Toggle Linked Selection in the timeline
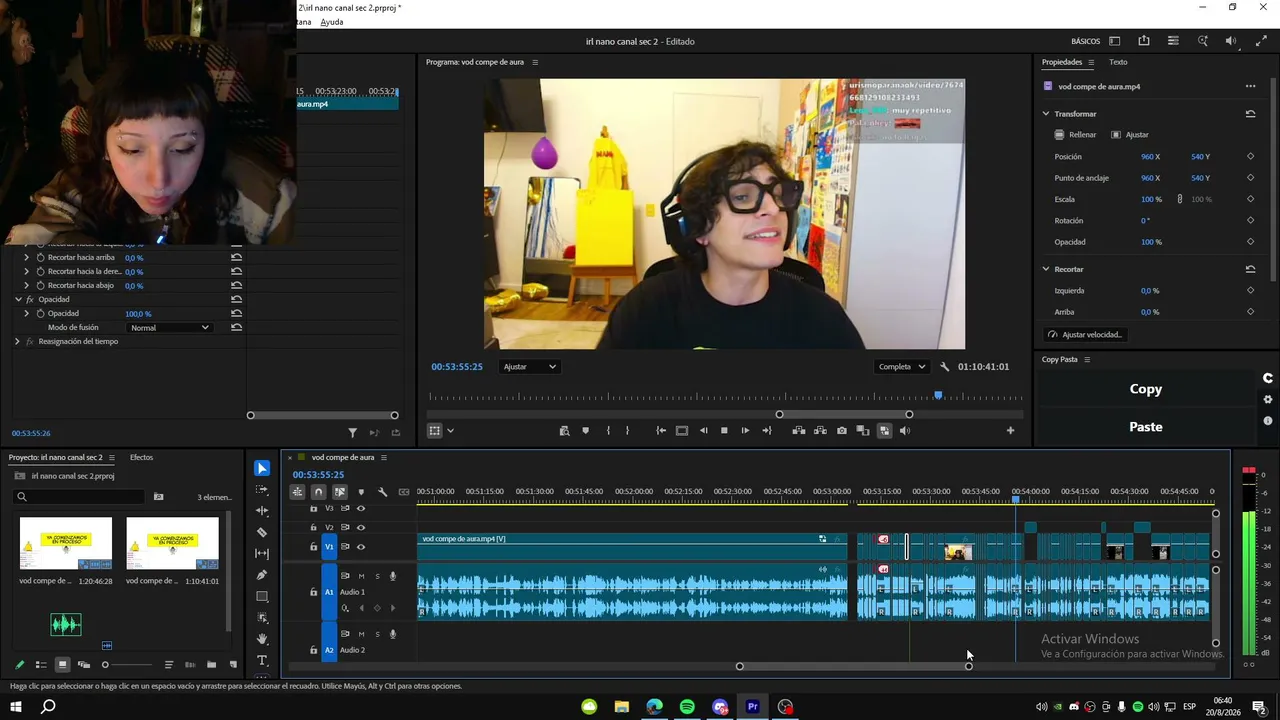The width and height of the screenshot is (1280, 720). pyautogui.click(x=340, y=492)
